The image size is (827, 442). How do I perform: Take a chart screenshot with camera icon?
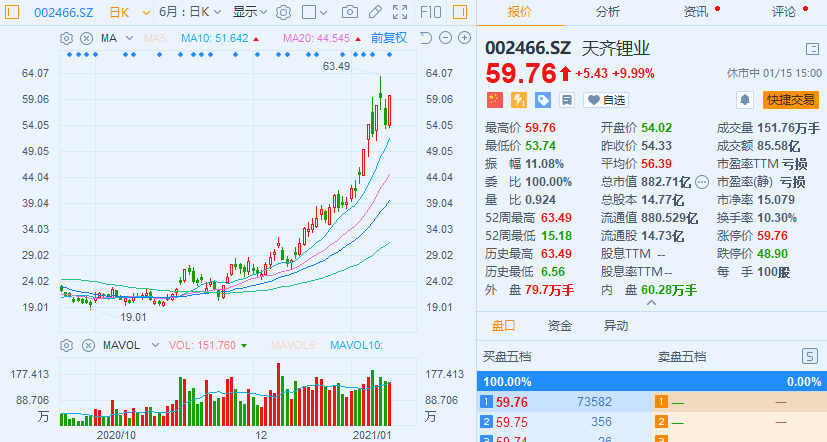pos(349,12)
